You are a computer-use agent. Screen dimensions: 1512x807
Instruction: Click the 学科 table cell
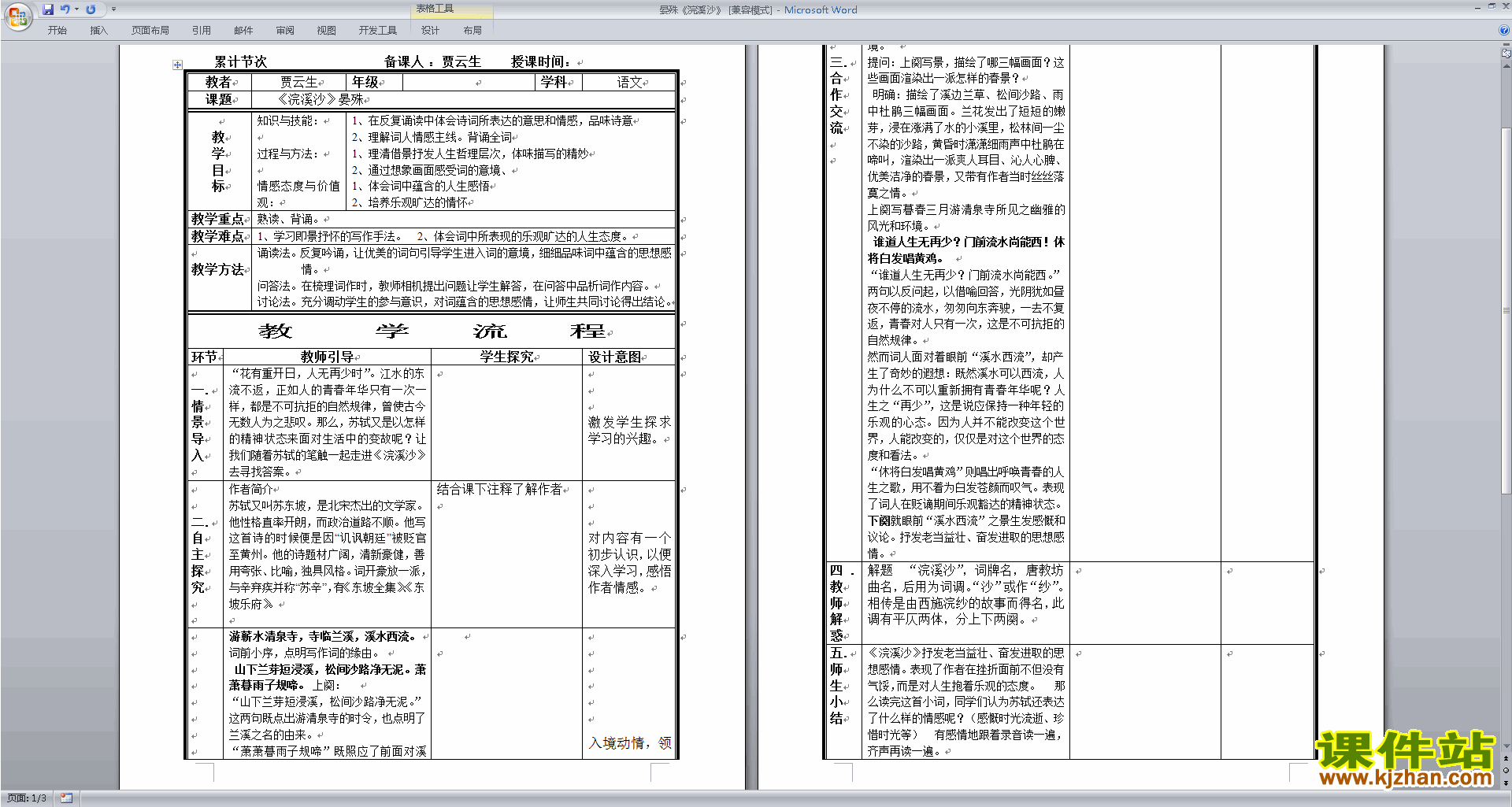[x=558, y=82]
